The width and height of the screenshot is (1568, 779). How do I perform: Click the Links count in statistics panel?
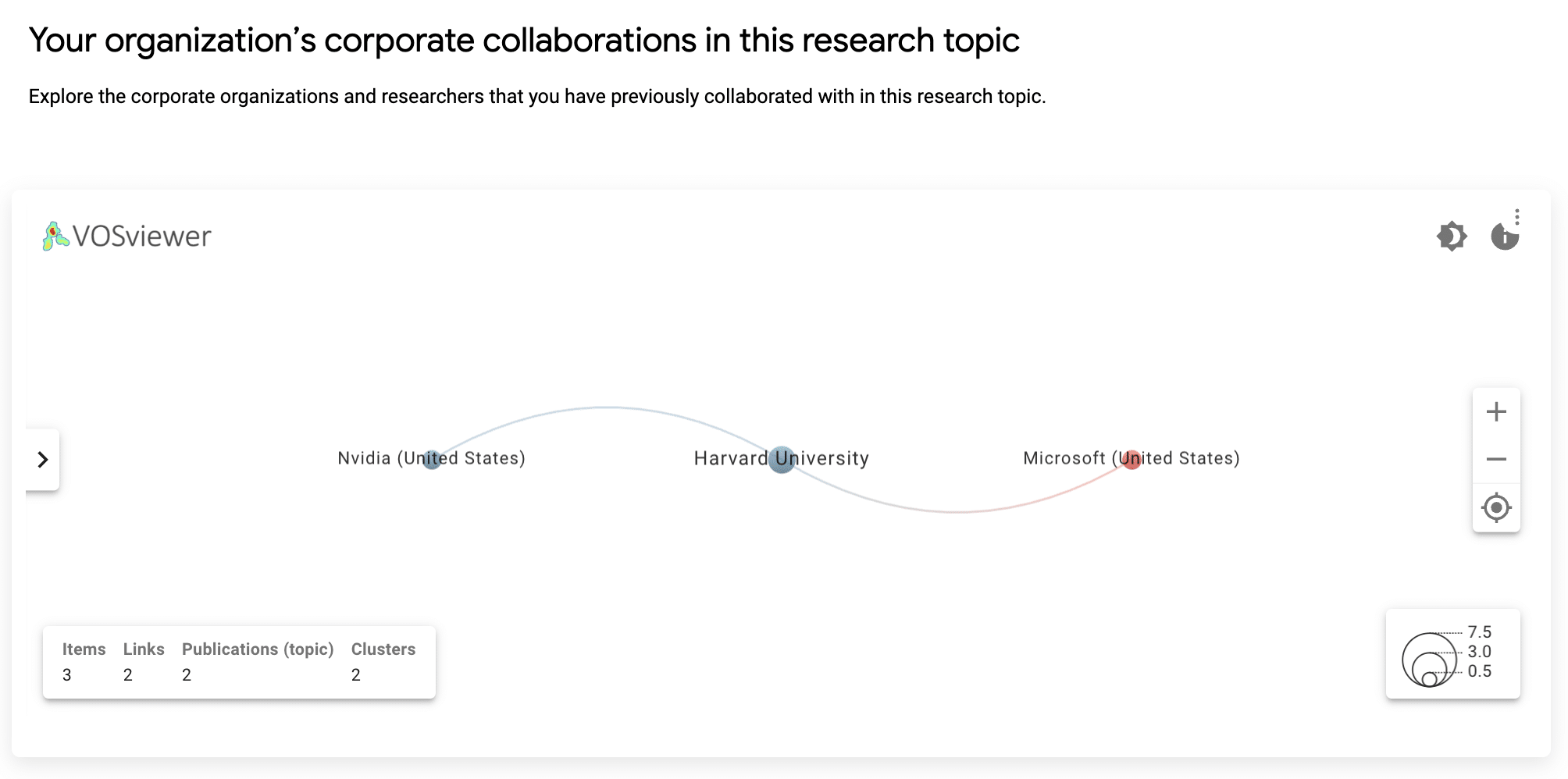click(128, 675)
